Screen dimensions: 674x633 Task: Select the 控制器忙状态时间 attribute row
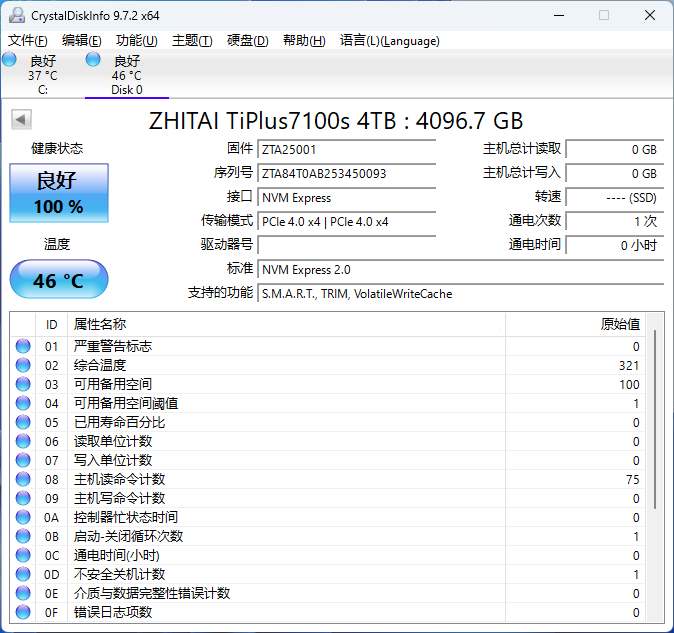pyautogui.click(x=328, y=517)
